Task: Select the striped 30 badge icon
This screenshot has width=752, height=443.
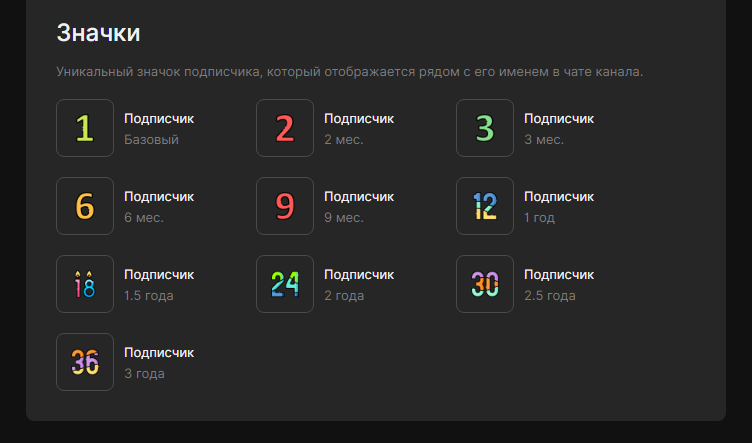Action: (485, 284)
